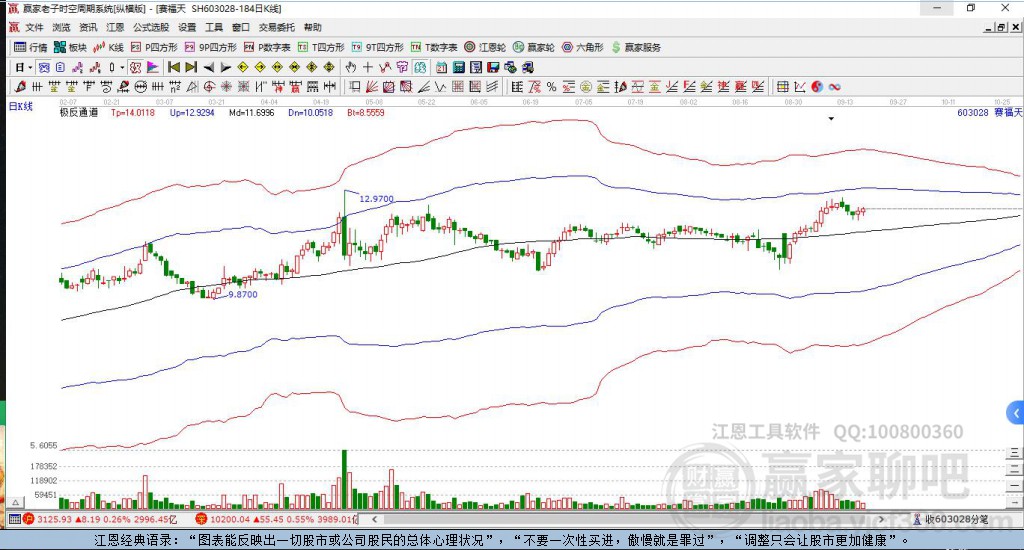1024x550 pixels.
Task: Click the colorful triangle play icon
Action: click(x=153, y=67)
